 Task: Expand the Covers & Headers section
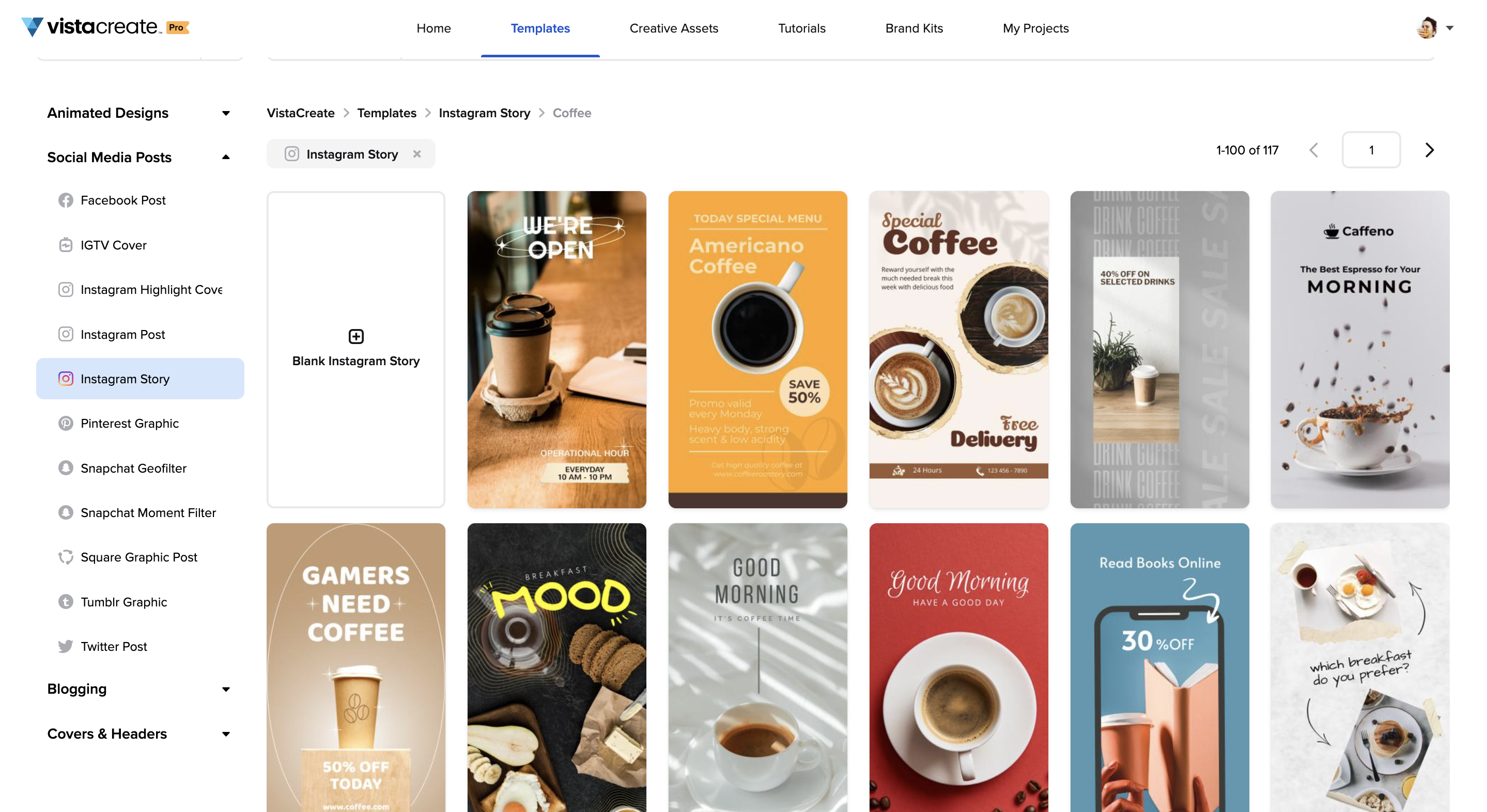click(139, 734)
